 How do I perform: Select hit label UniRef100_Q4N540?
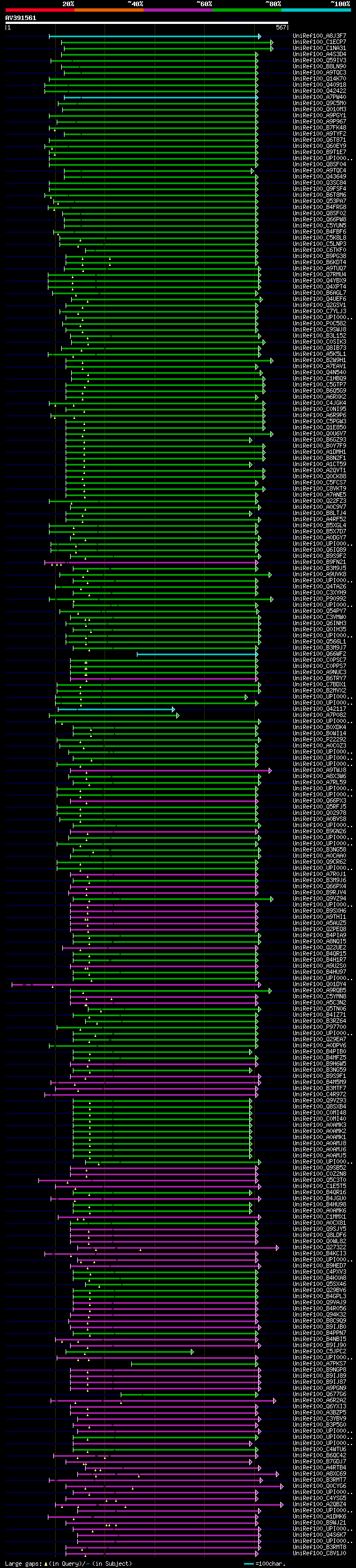point(319,373)
